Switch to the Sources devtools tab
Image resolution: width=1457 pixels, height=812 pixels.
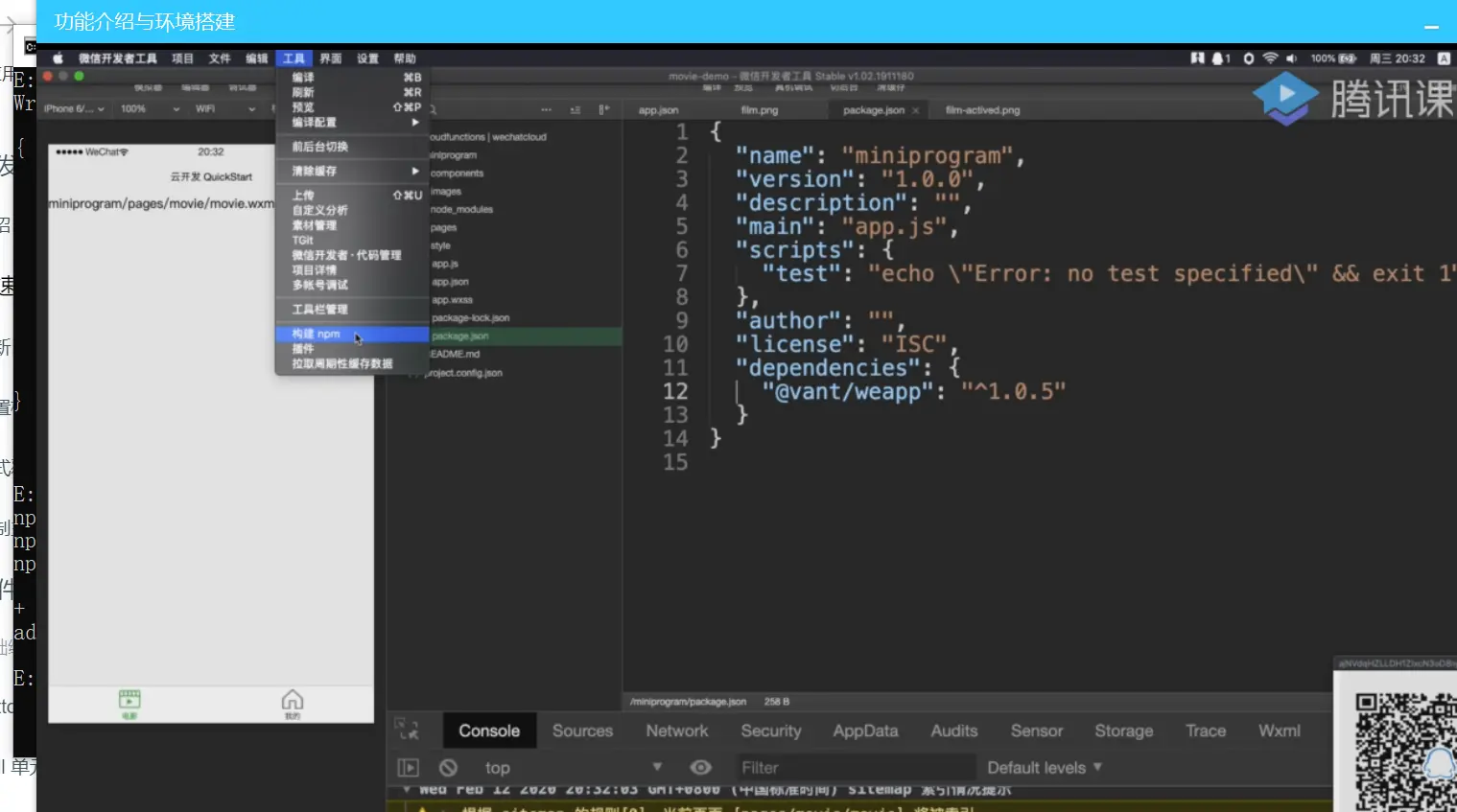(582, 731)
